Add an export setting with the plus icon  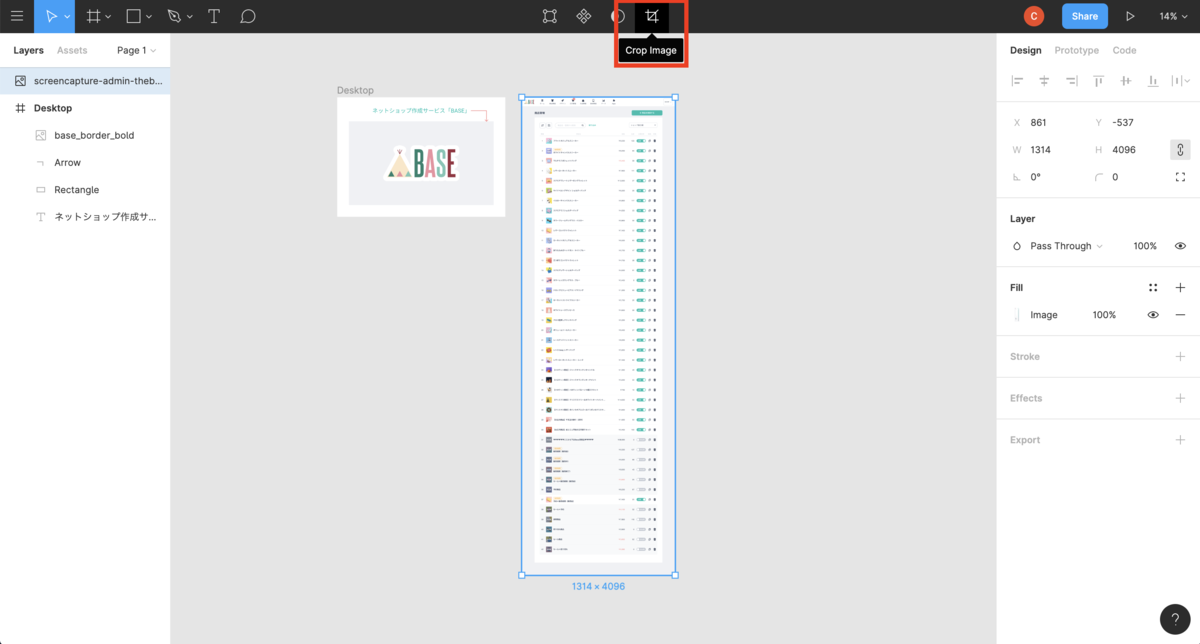tap(1180, 440)
